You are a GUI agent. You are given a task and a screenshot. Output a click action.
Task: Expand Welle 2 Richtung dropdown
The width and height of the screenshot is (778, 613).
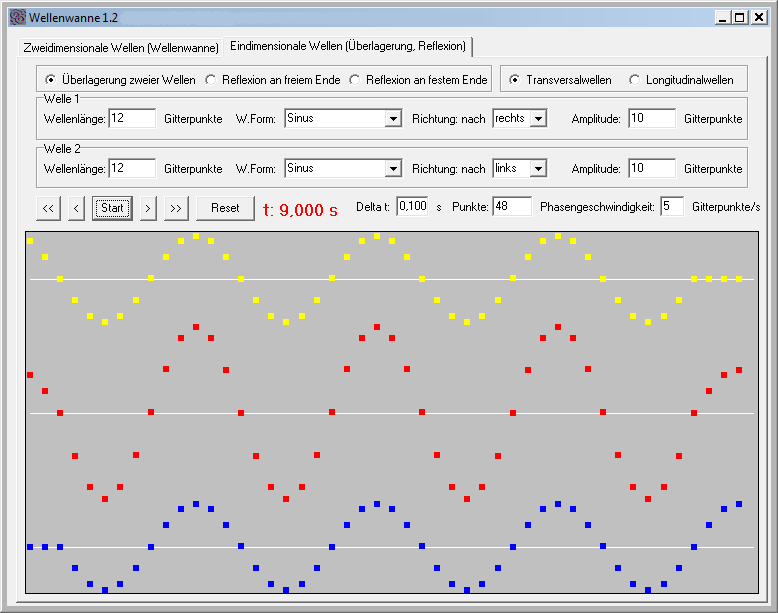[538, 169]
